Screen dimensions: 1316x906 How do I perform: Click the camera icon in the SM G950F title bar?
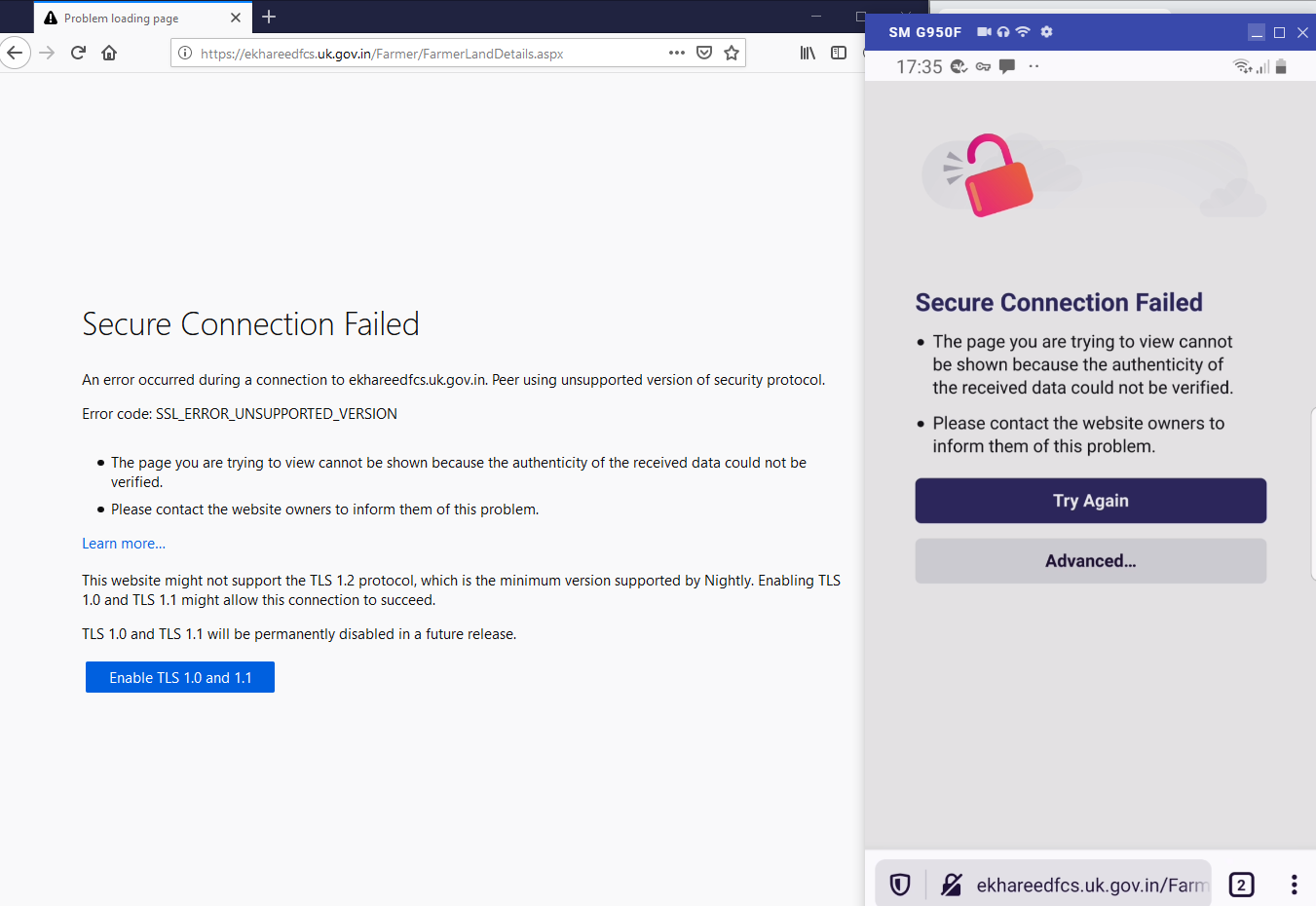click(984, 31)
